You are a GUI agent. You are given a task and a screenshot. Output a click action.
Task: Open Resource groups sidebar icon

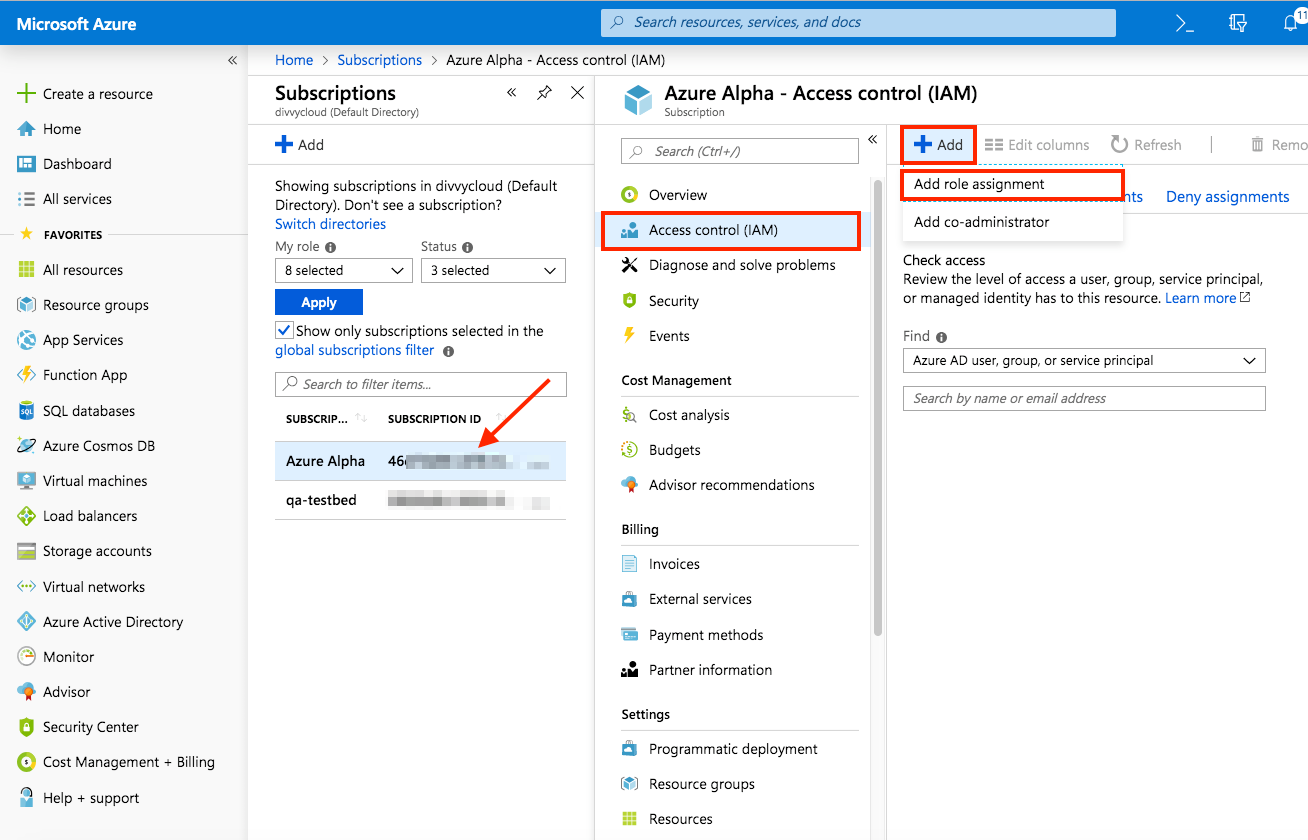pyautogui.click(x=27, y=305)
